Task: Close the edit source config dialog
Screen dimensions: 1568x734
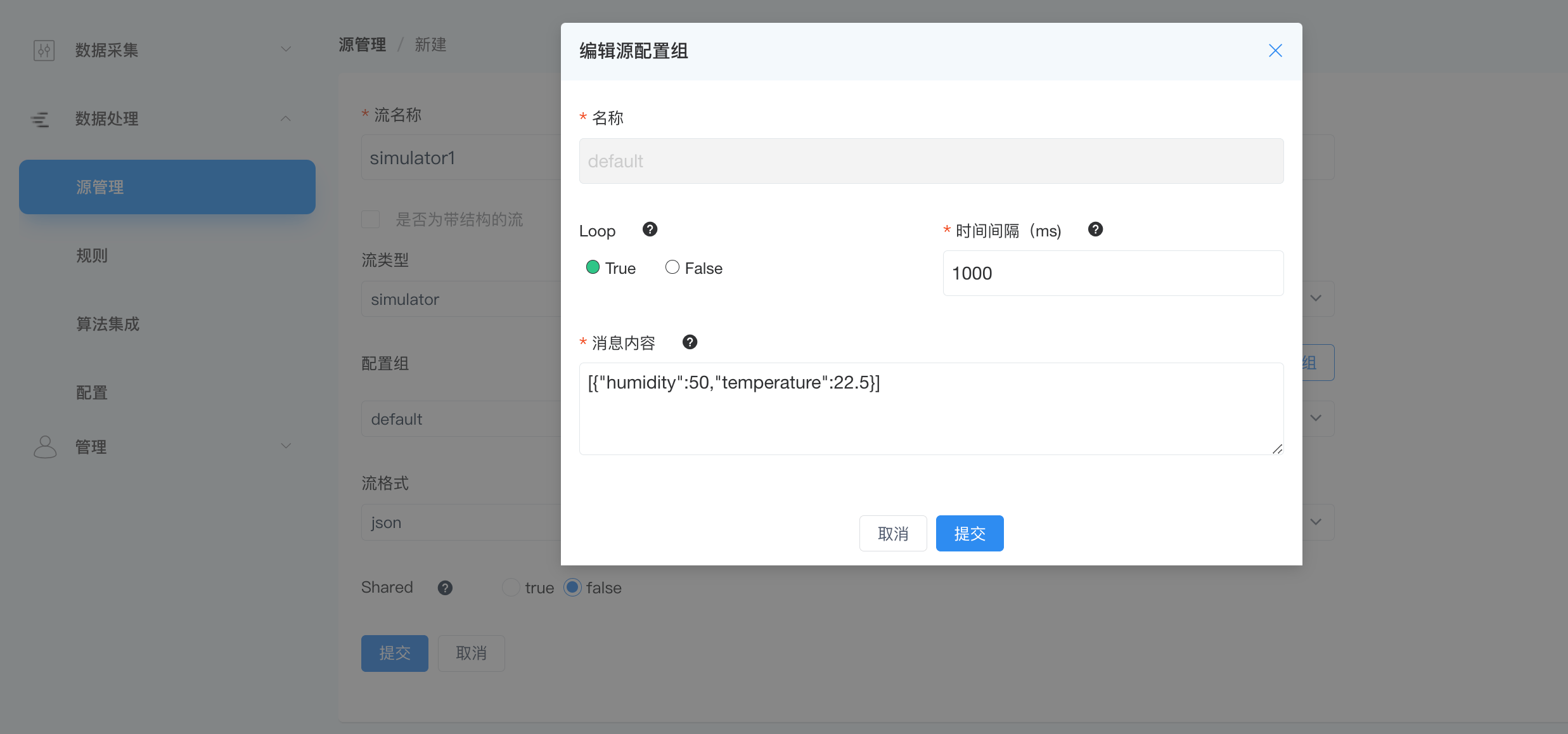Action: 1275,51
